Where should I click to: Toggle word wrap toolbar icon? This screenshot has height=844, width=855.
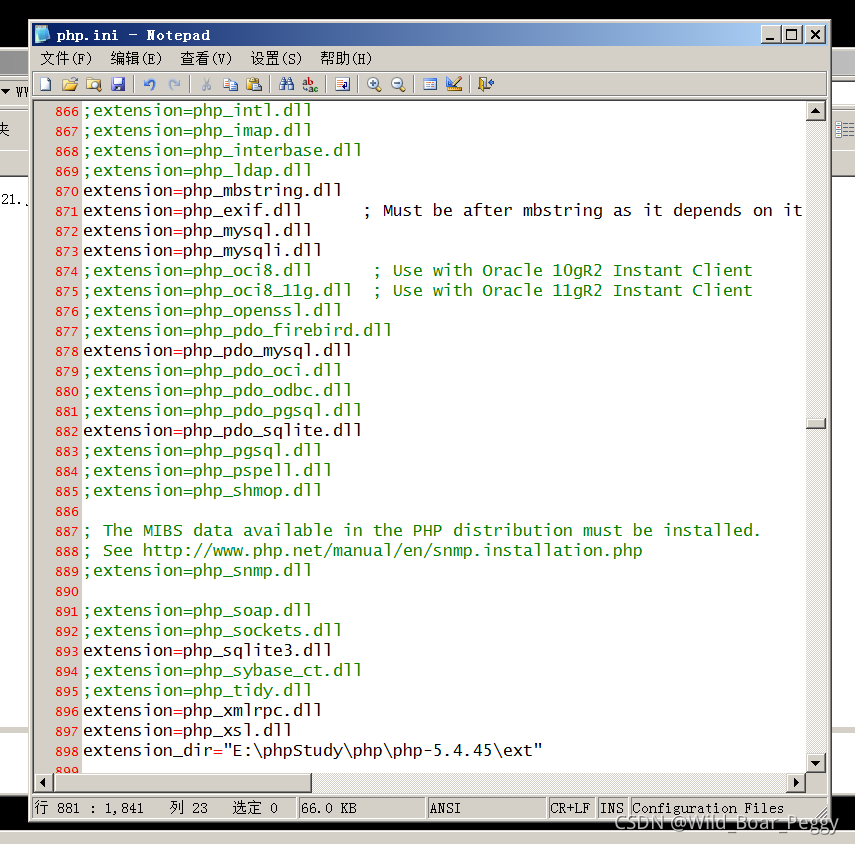(x=342, y=84)
